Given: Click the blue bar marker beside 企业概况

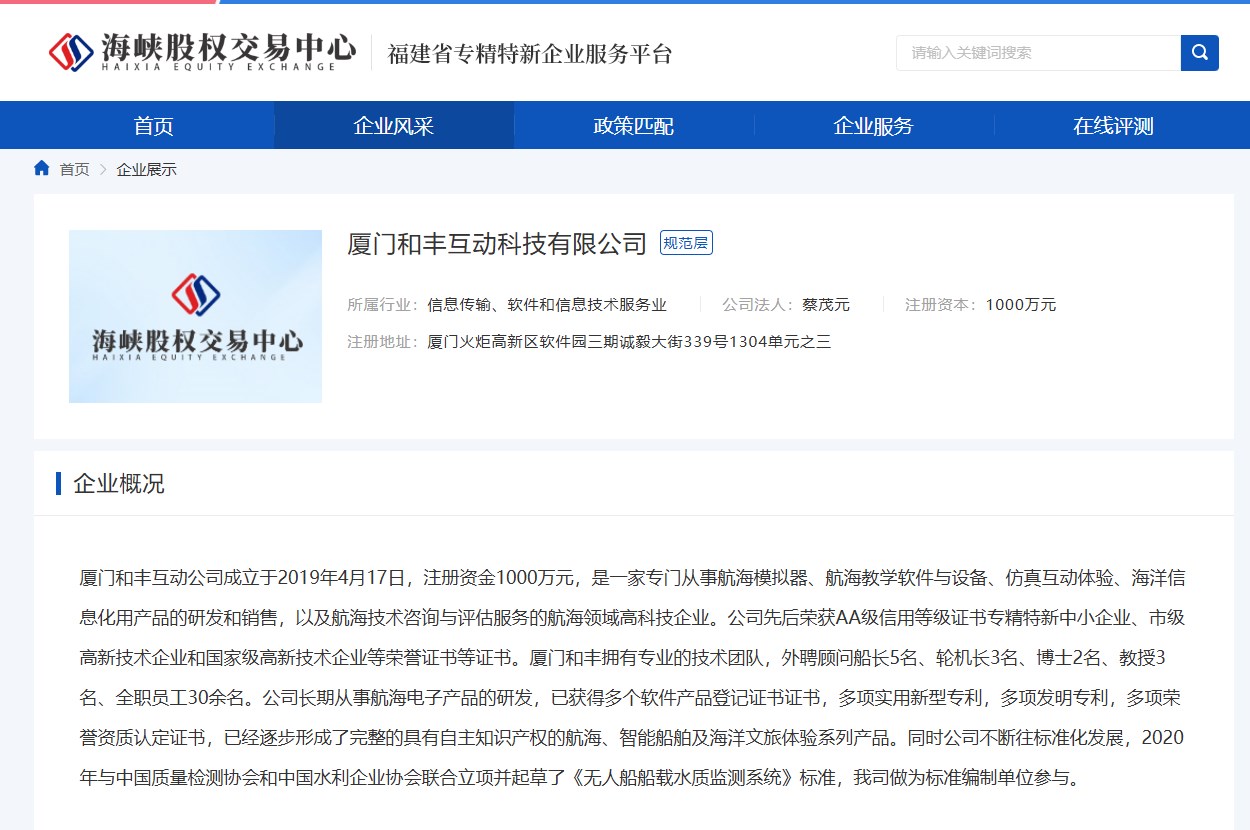Looking at the screenshot, I should tap(59, 484).
